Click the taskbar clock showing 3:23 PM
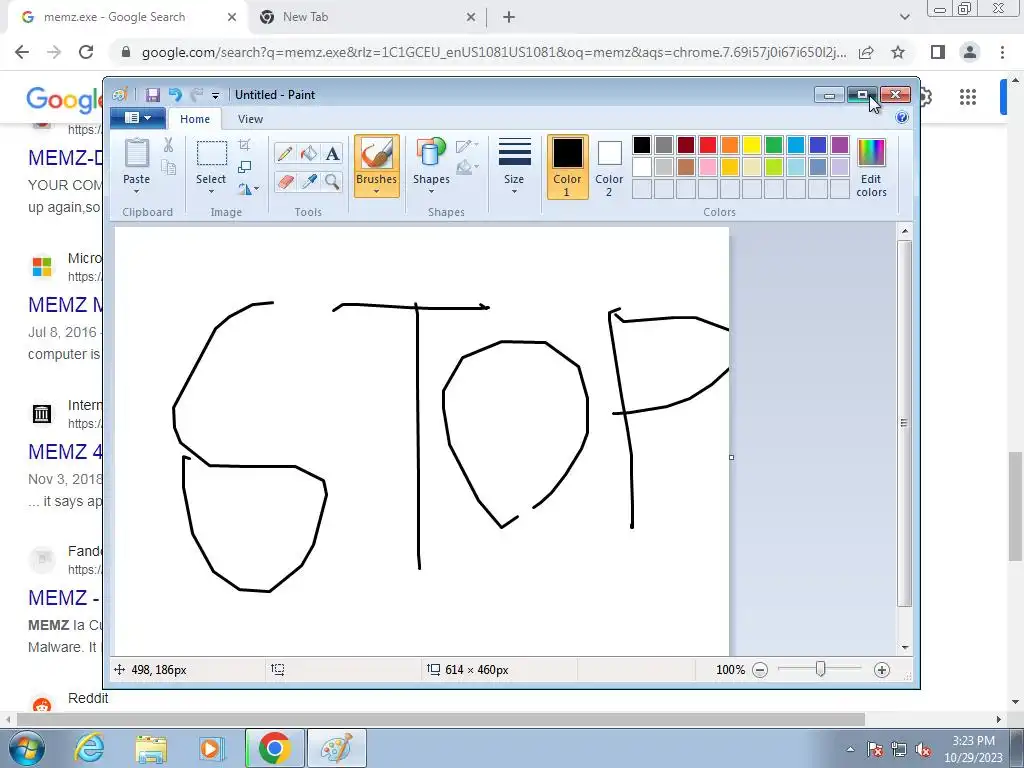 (x=973, y=749)
